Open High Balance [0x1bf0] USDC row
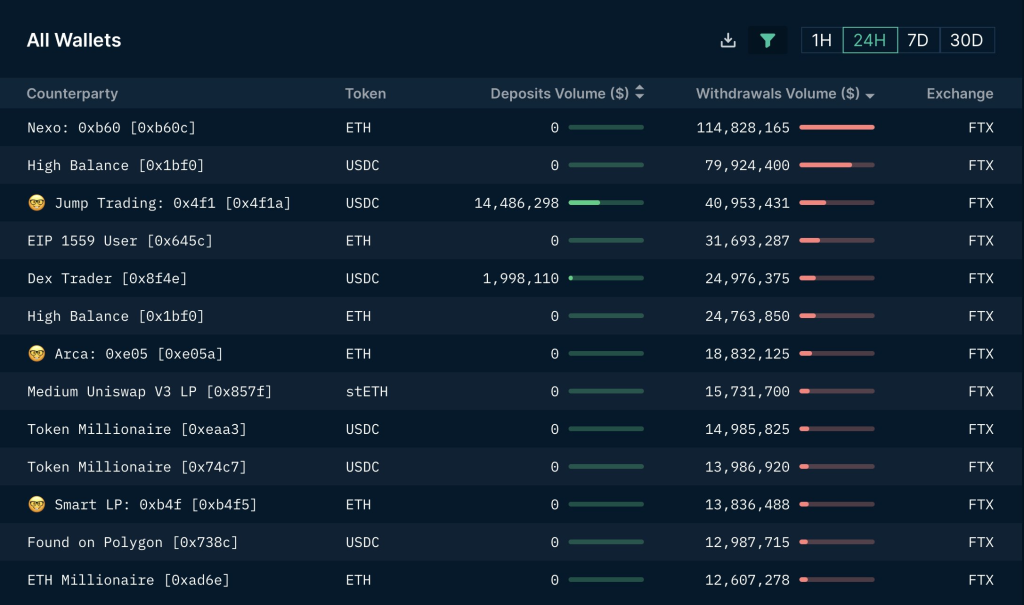 click(x=115, y=165)
